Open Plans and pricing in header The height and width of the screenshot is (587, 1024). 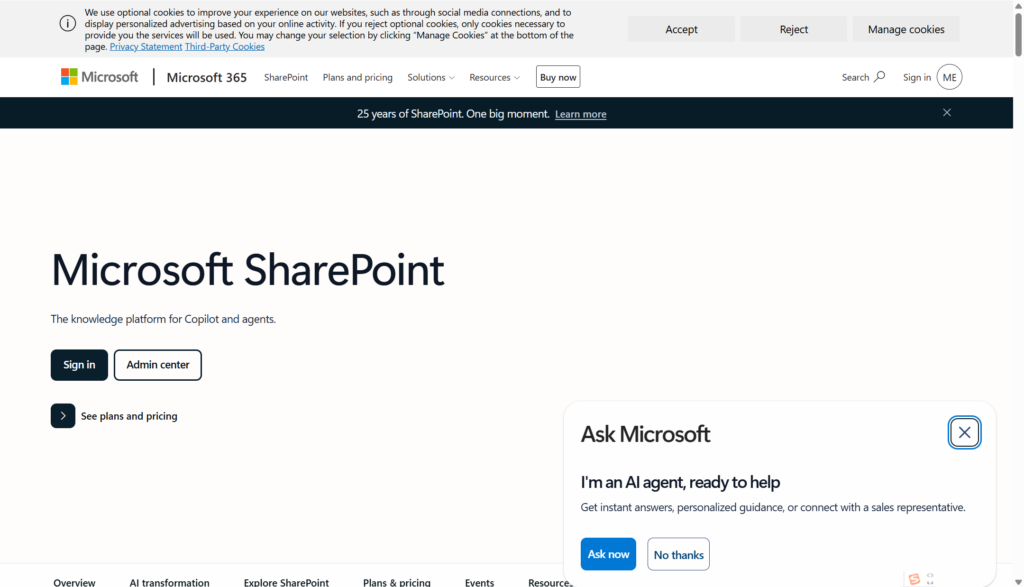[x=357, y=77]
